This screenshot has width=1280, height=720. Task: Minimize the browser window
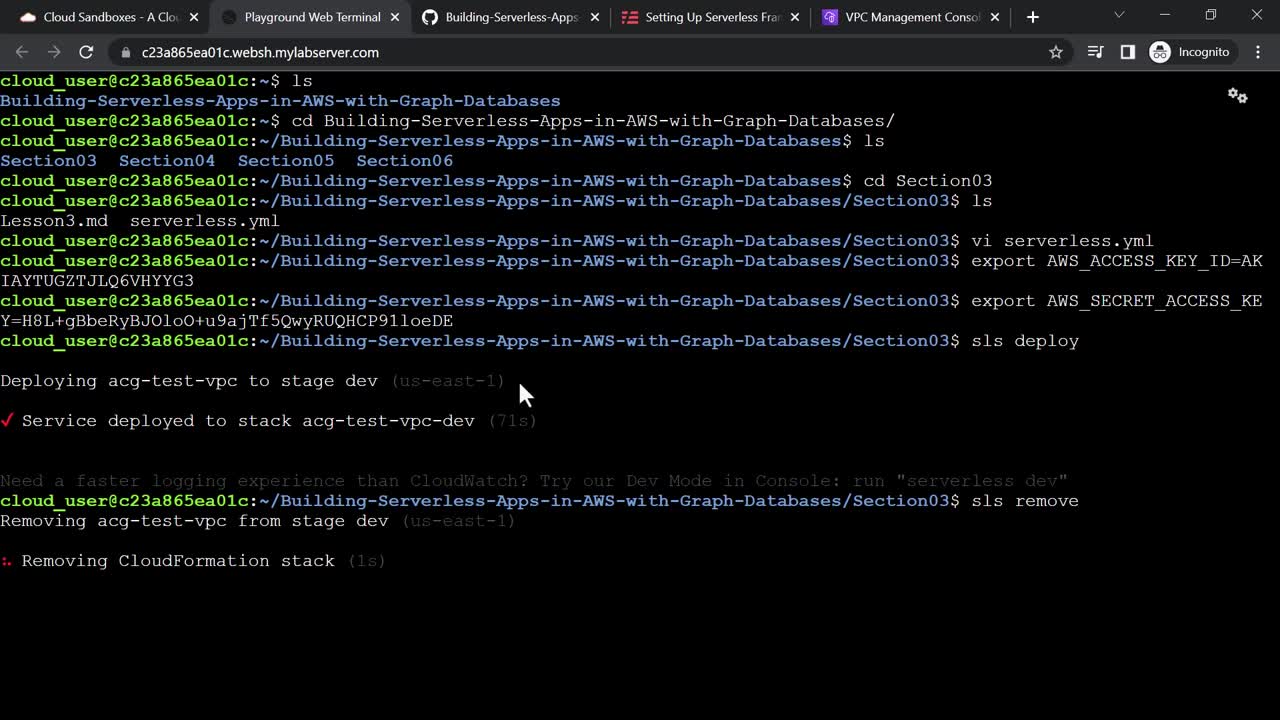(x=1165, y=15)
